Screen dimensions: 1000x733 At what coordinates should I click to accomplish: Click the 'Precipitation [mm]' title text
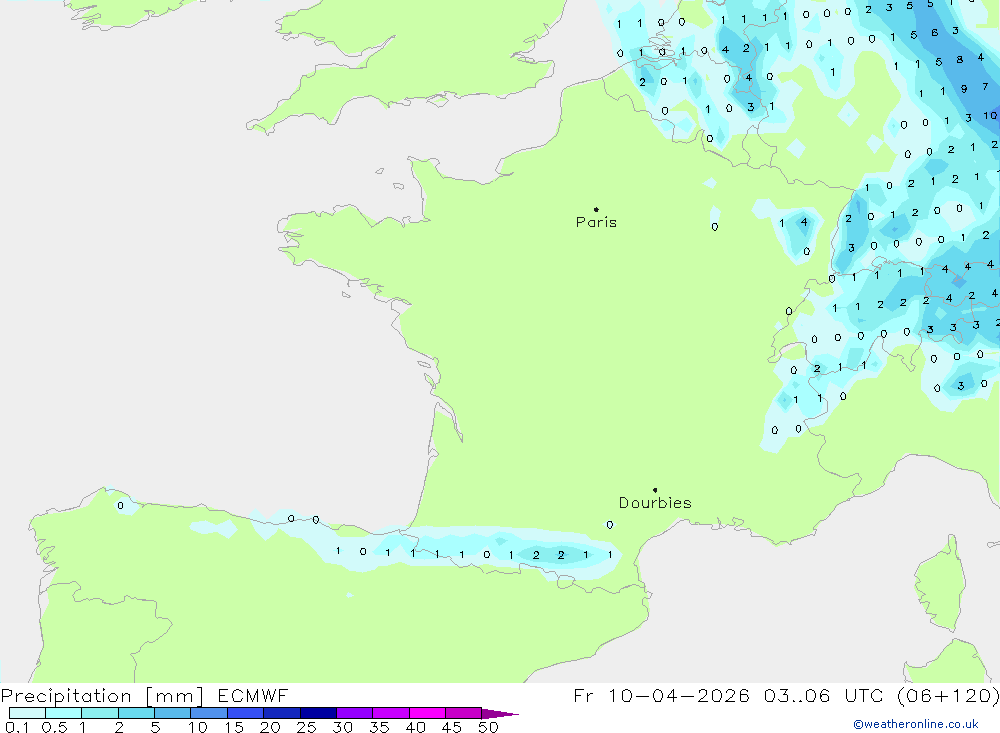click(x=102, y=696)
